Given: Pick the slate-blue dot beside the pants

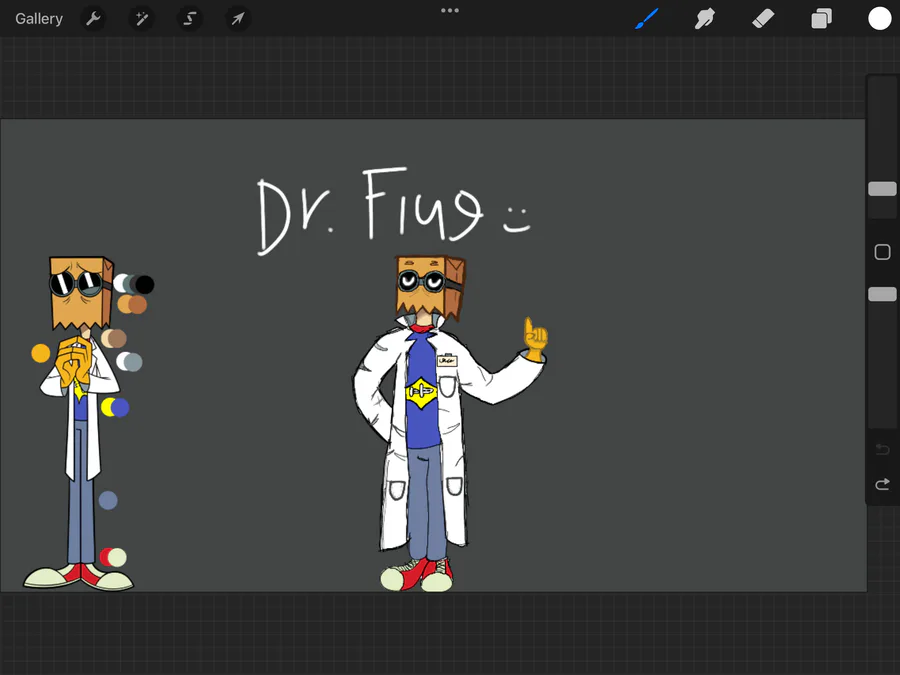Looking at the screenshot, I should (x=108, y=501).
